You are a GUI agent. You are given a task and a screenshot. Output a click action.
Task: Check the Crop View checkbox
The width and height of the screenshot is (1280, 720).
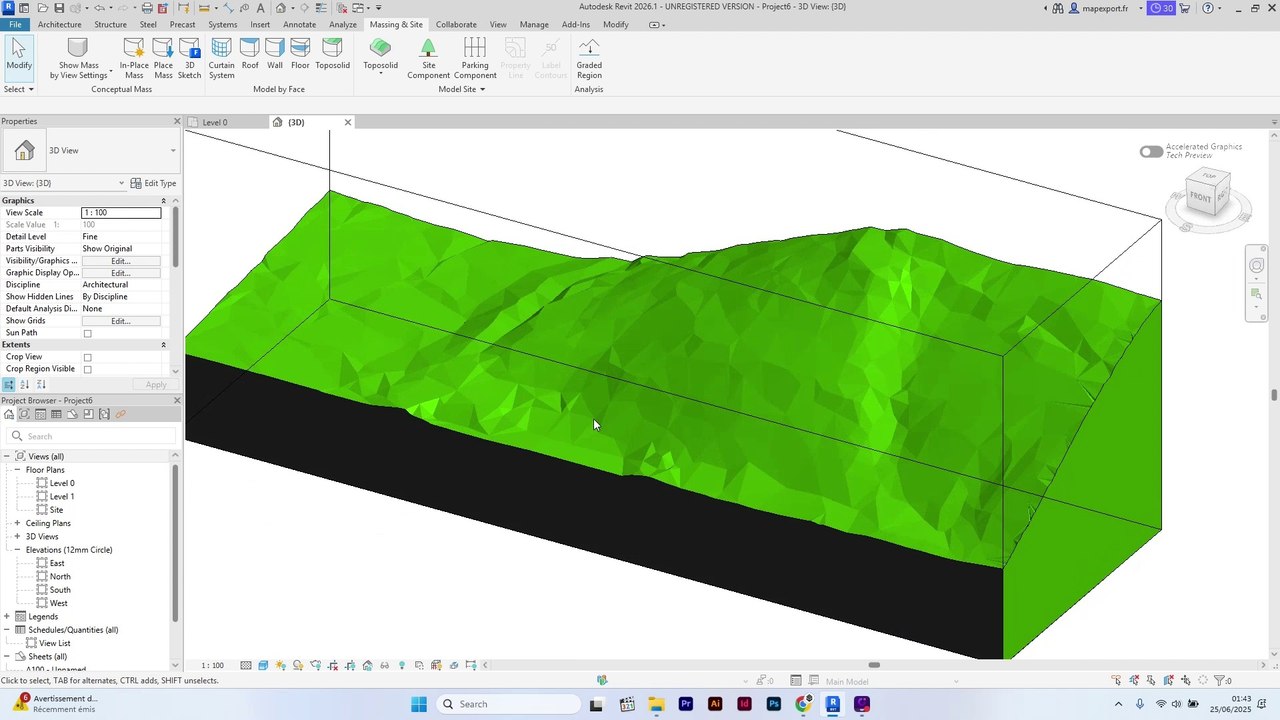click(88, 357)
